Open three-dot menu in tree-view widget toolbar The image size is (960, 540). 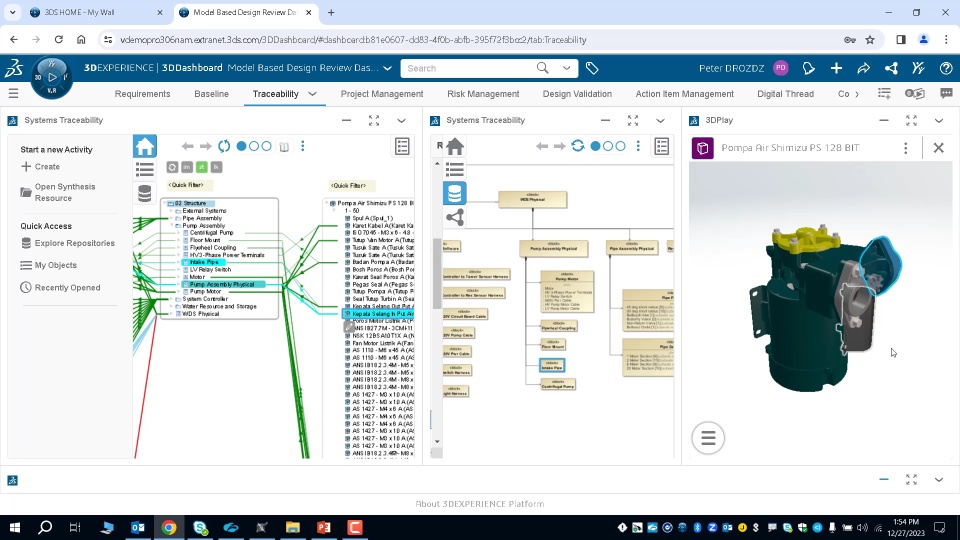[x=302, y=146]
